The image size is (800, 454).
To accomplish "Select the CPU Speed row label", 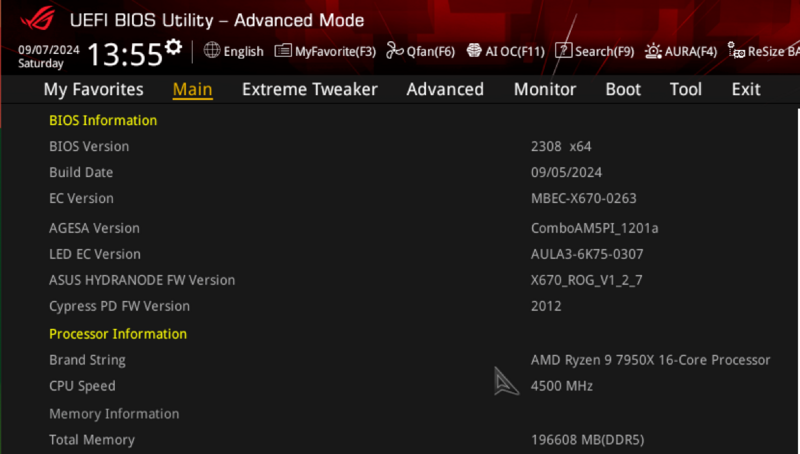I will (82, 386).
